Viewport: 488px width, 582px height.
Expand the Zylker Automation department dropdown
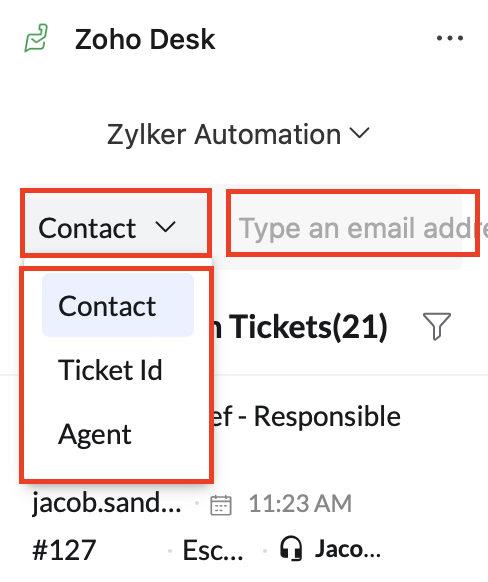tap(238, 134)
